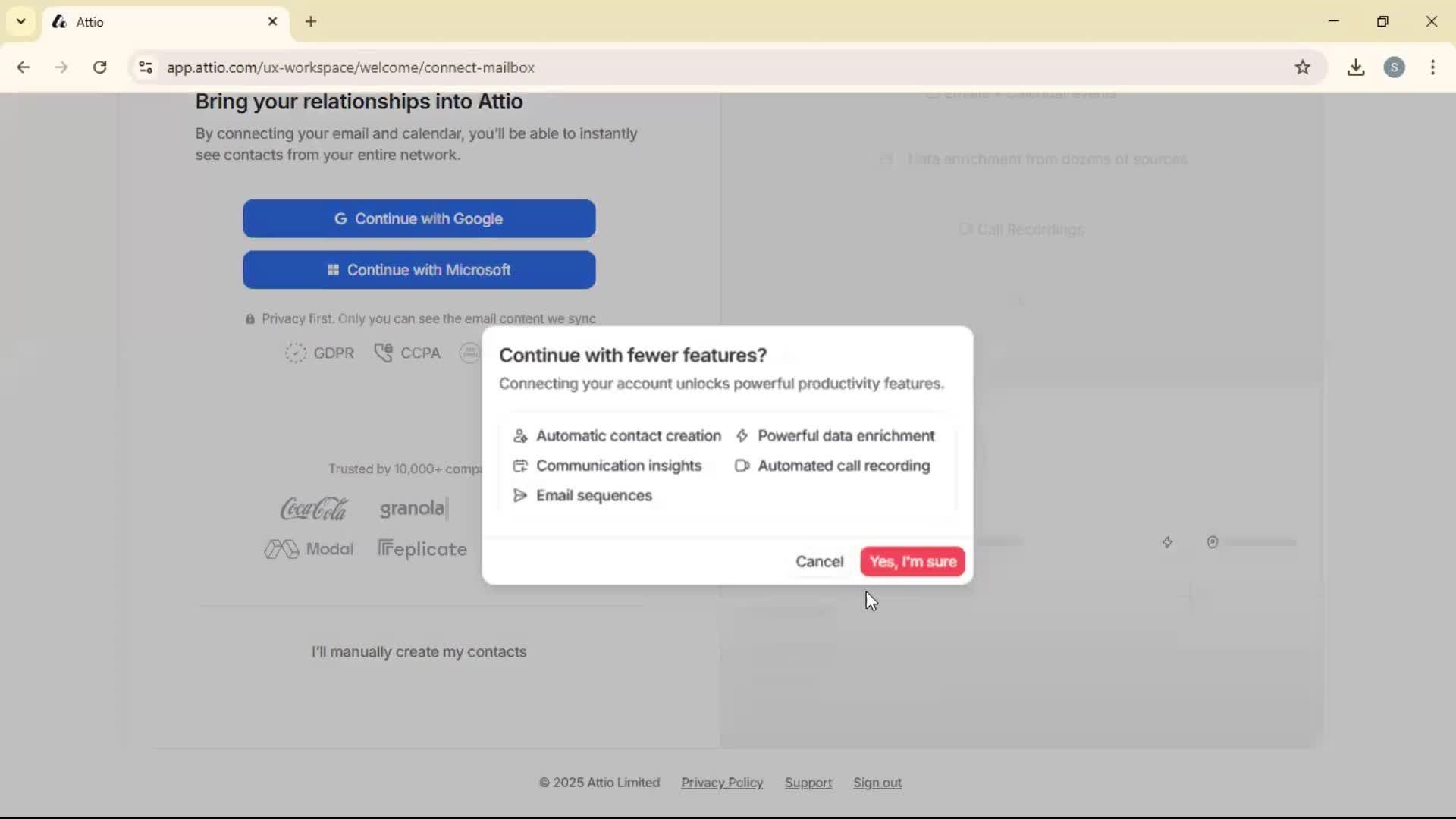This screenshot has width=1456, height=819.
Task: Cancel the fewer features dialog
Action: pos(819,562)
